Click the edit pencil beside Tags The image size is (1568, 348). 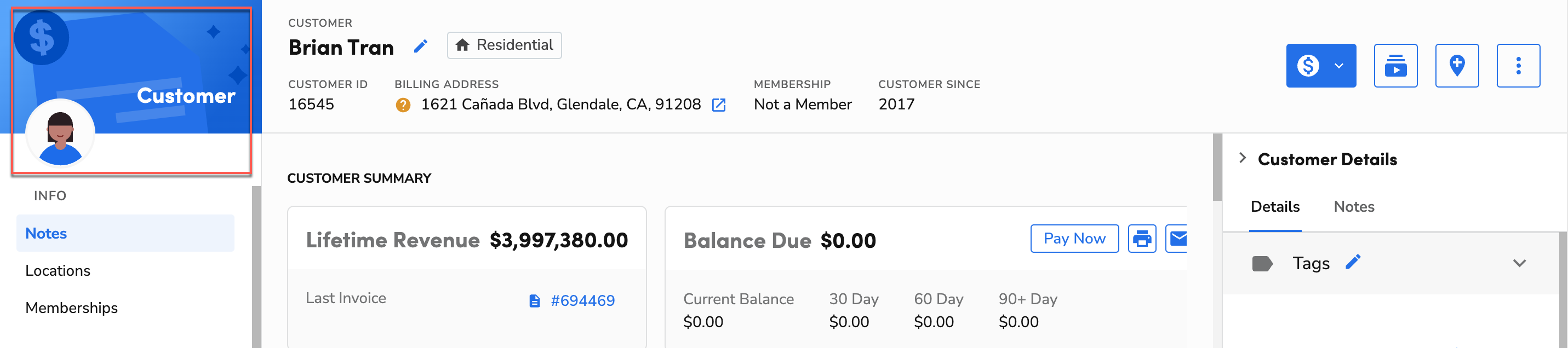[x=1353, y=262]
